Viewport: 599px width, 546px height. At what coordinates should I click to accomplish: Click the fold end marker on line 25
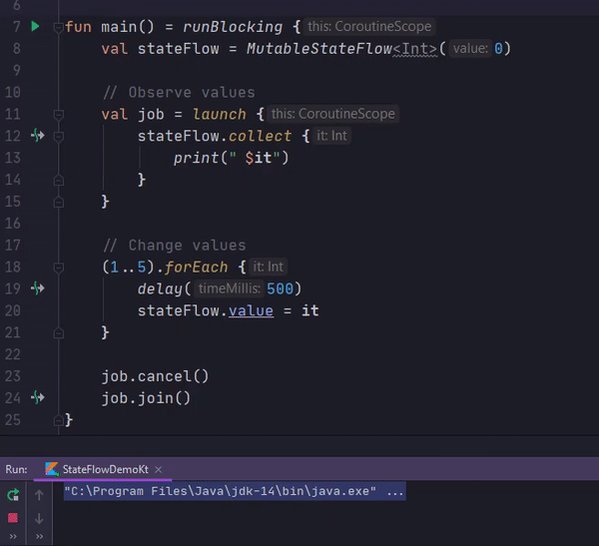[x=58, y=420]
